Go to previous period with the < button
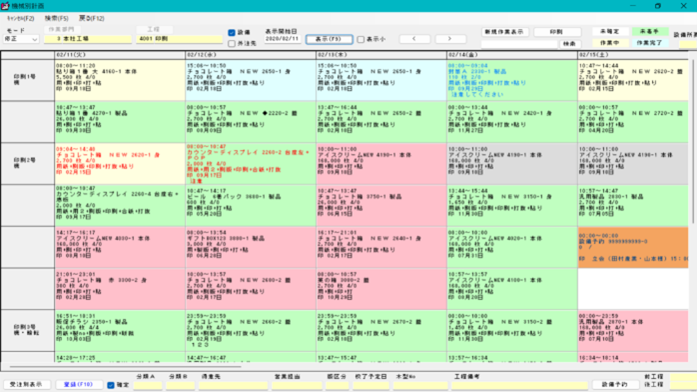The image size is (697, 392). tap(414, 39)
